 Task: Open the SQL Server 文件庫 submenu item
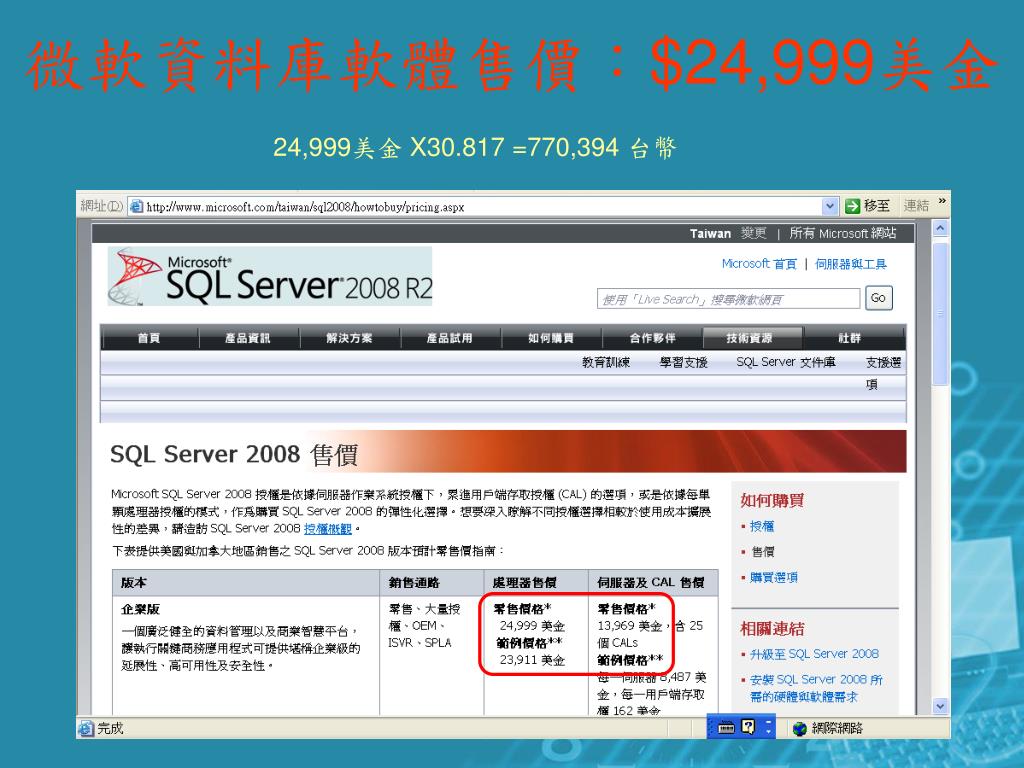[786, 362]
